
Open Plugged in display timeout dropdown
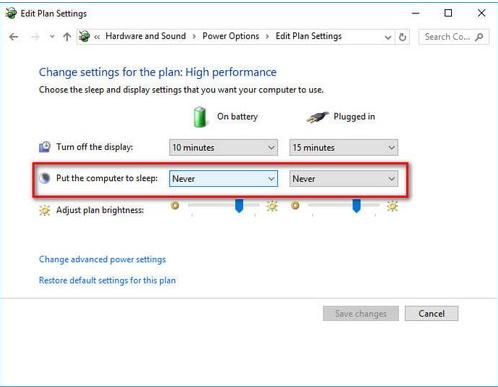[343, 148]
